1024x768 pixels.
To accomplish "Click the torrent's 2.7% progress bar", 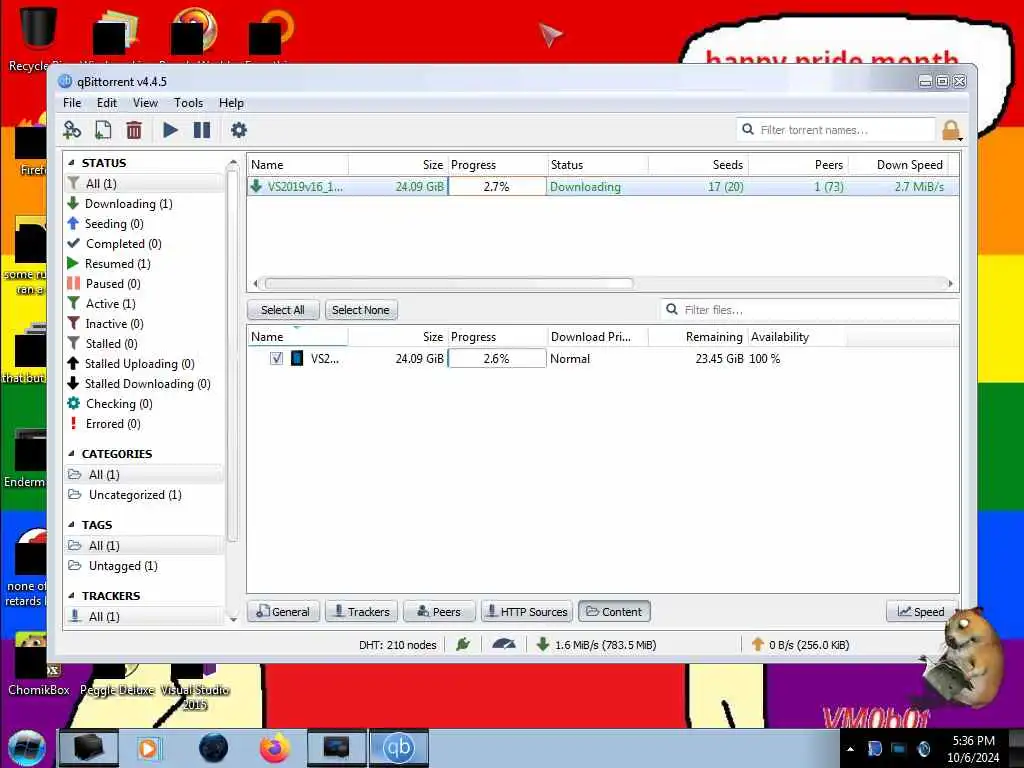I will pos(496,187).
